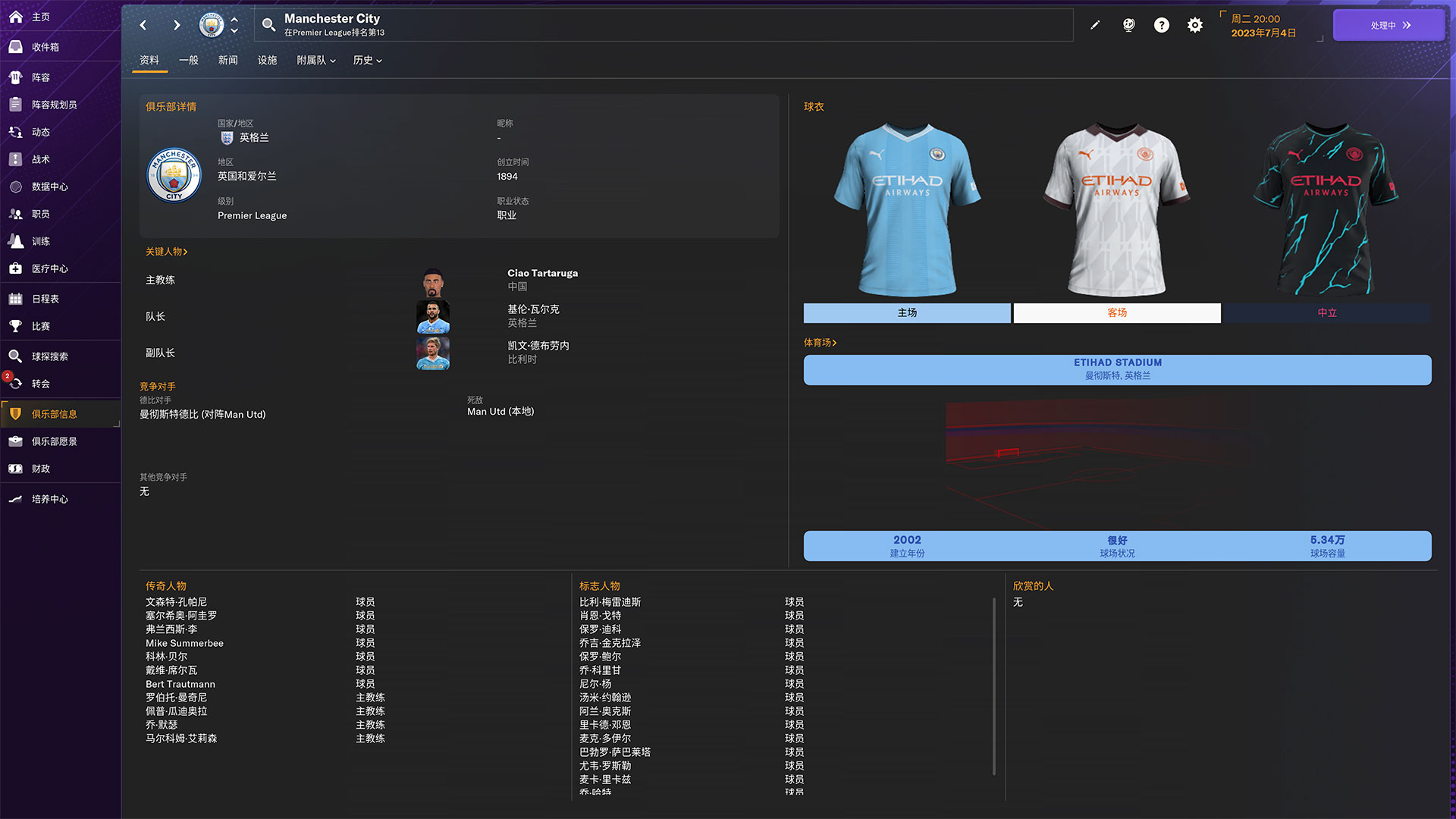Open the 医疗中心 medical centre icon

15,268
